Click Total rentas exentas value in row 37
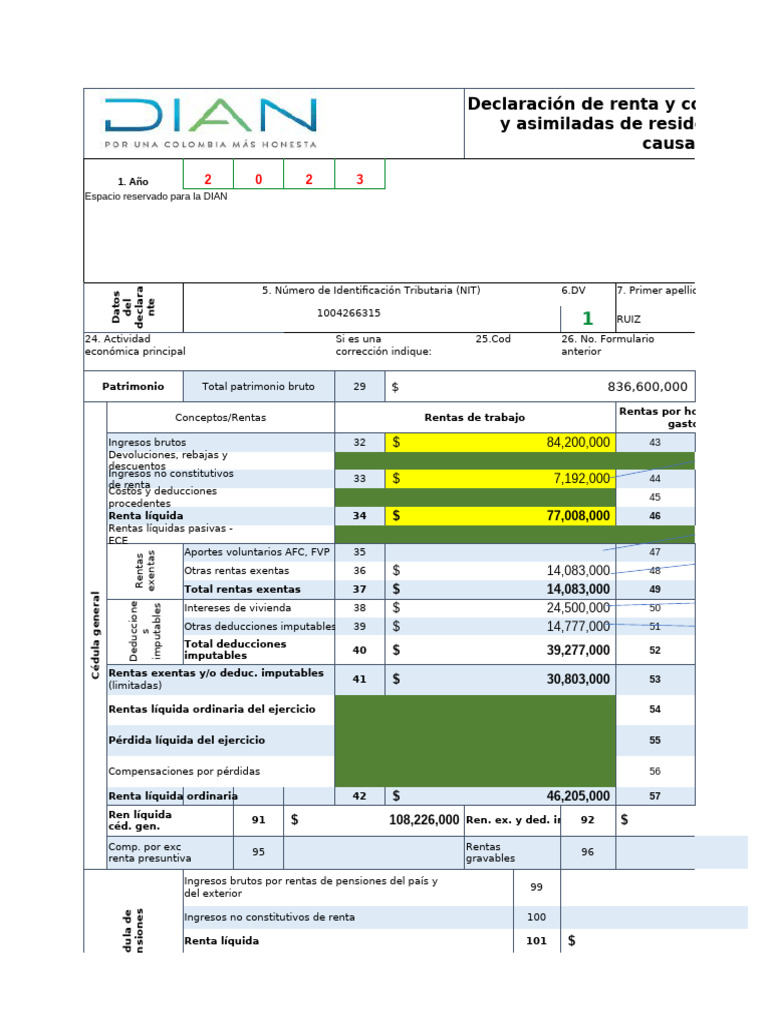Viewport: 768px width, 1024px height. pyautogui.click(x=500, y=589)
